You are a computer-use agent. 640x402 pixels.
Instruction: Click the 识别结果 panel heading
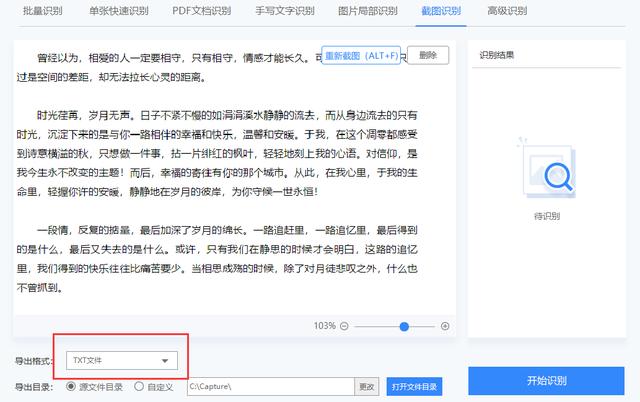[497, 55]
